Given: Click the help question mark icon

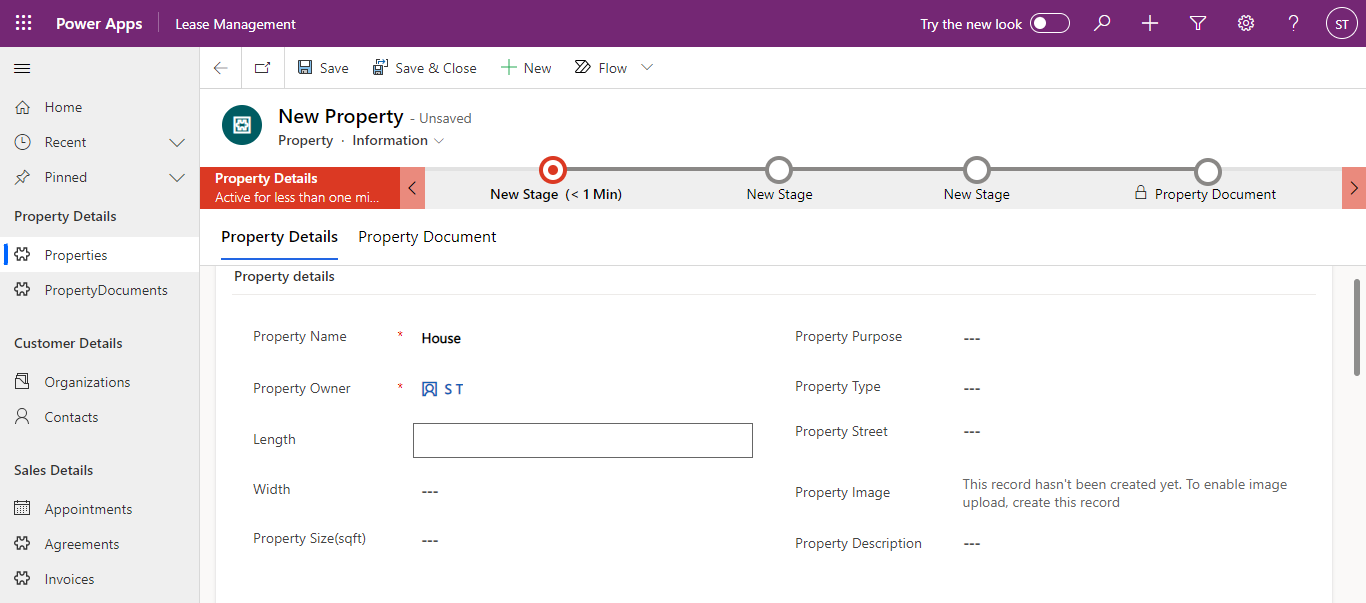Looking at the screenshot, I should click(1294, 23).
